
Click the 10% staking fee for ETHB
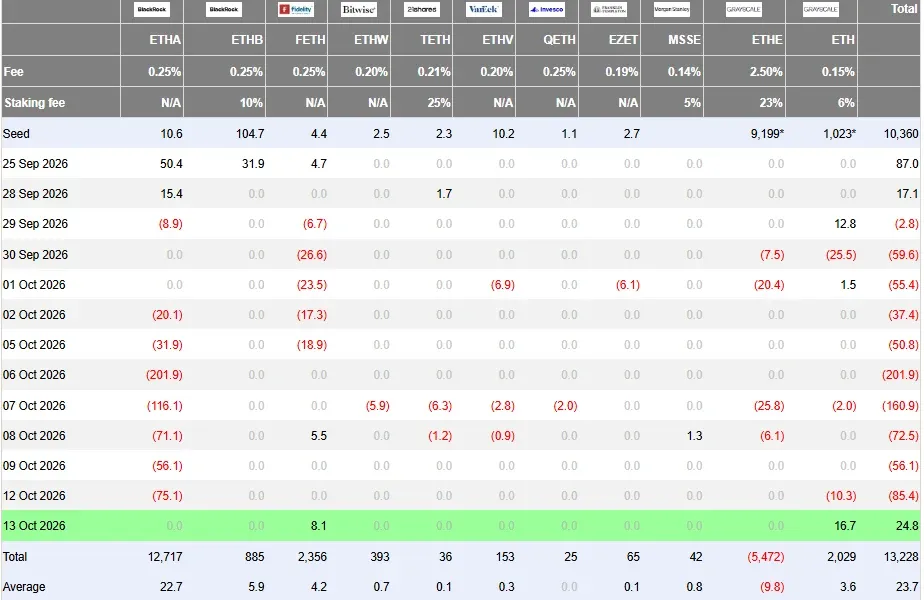251,103
